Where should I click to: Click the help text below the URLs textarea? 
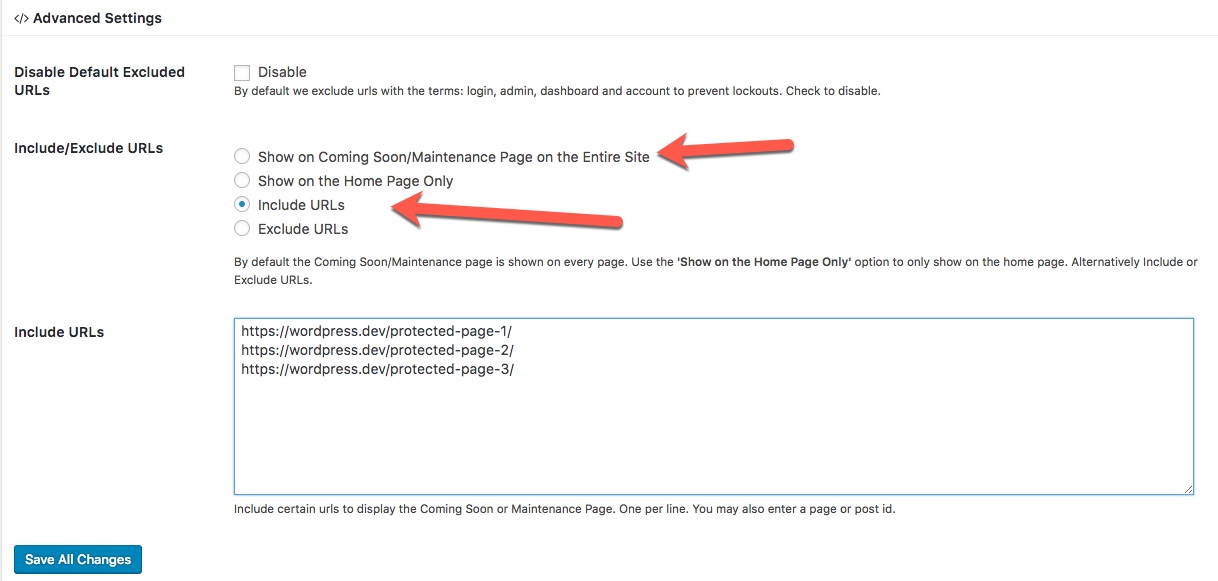tap(564, 509)
